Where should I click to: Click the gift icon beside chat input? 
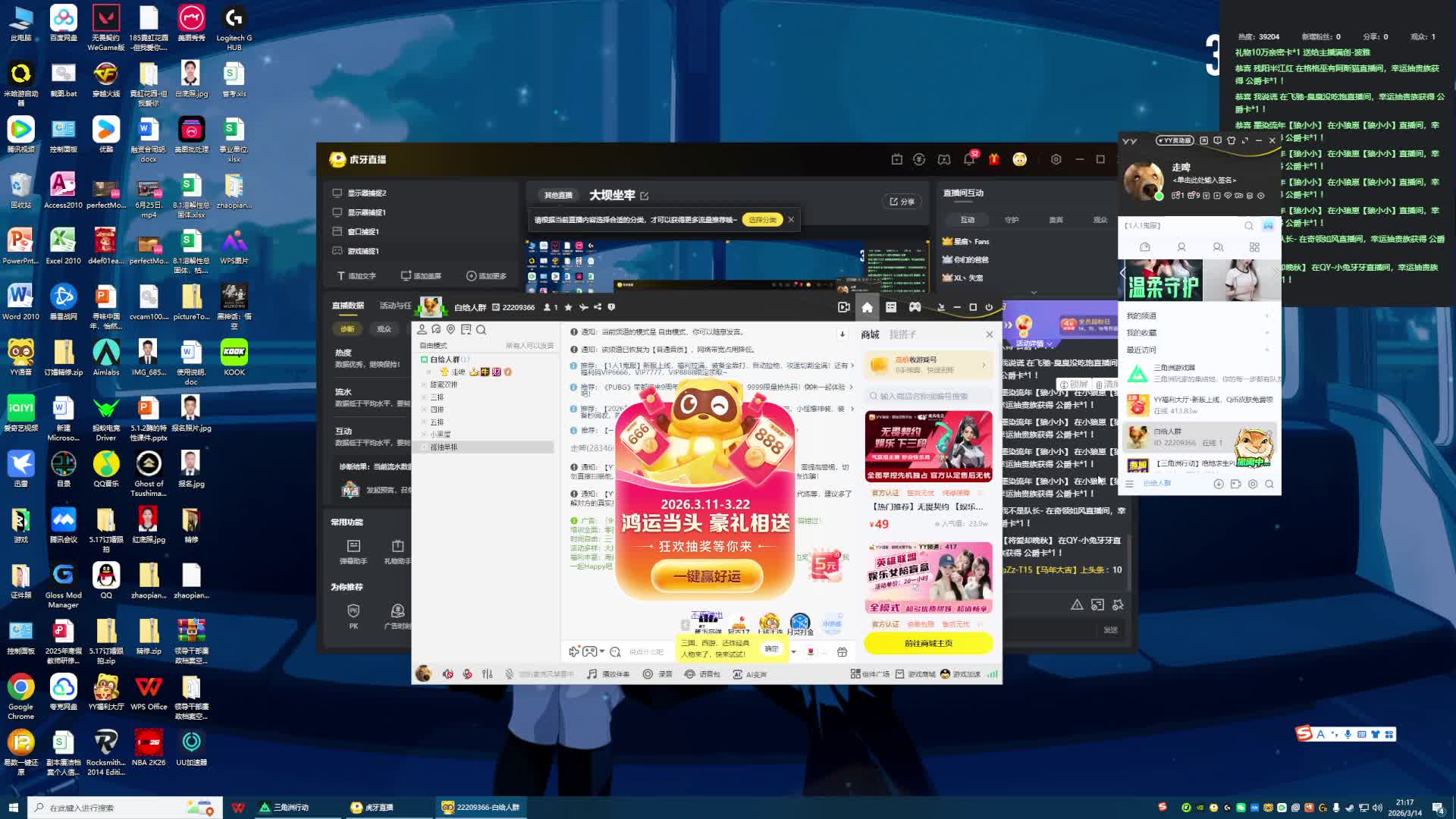click(x=842, y=652)
